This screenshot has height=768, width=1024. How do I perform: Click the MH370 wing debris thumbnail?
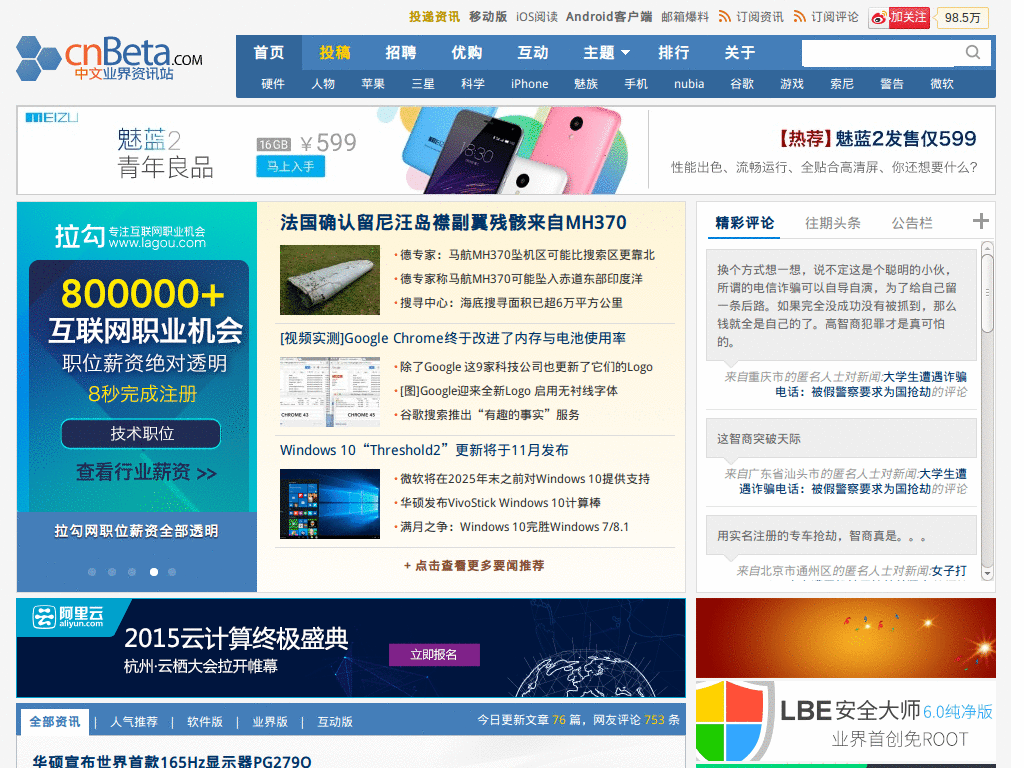click(330, 280)
